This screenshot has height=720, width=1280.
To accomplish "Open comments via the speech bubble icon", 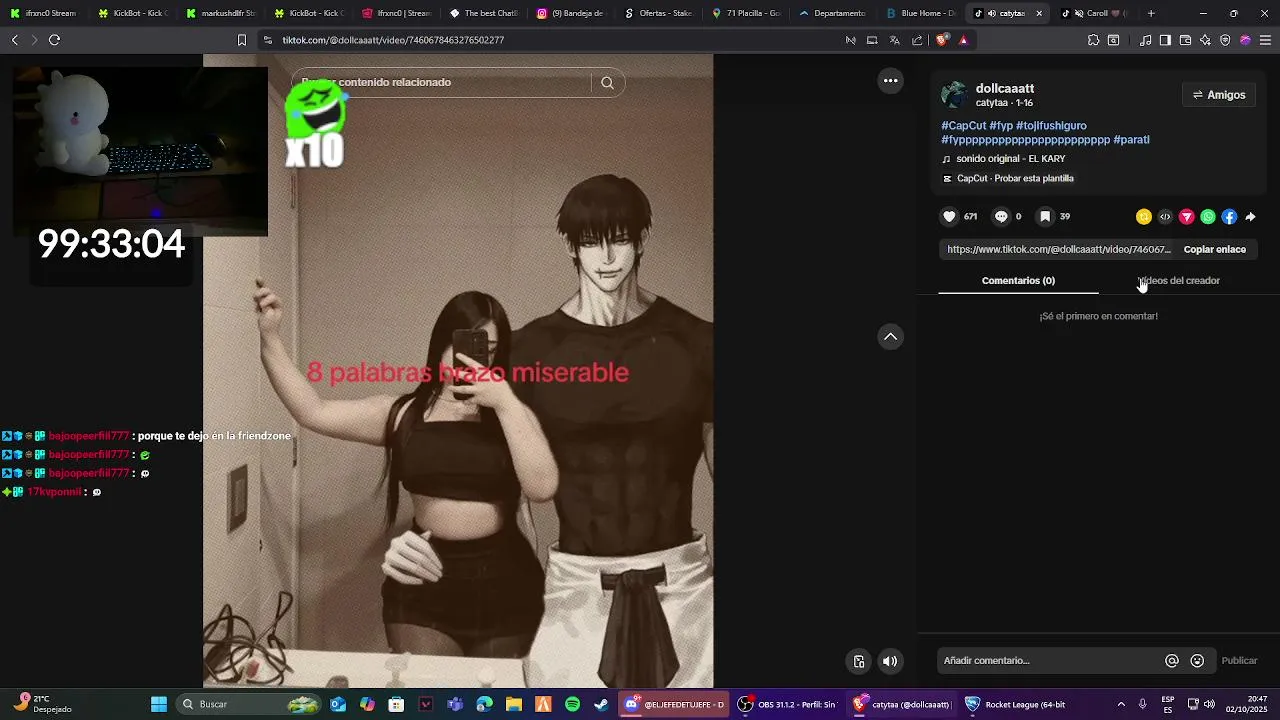I will 1001,217.
